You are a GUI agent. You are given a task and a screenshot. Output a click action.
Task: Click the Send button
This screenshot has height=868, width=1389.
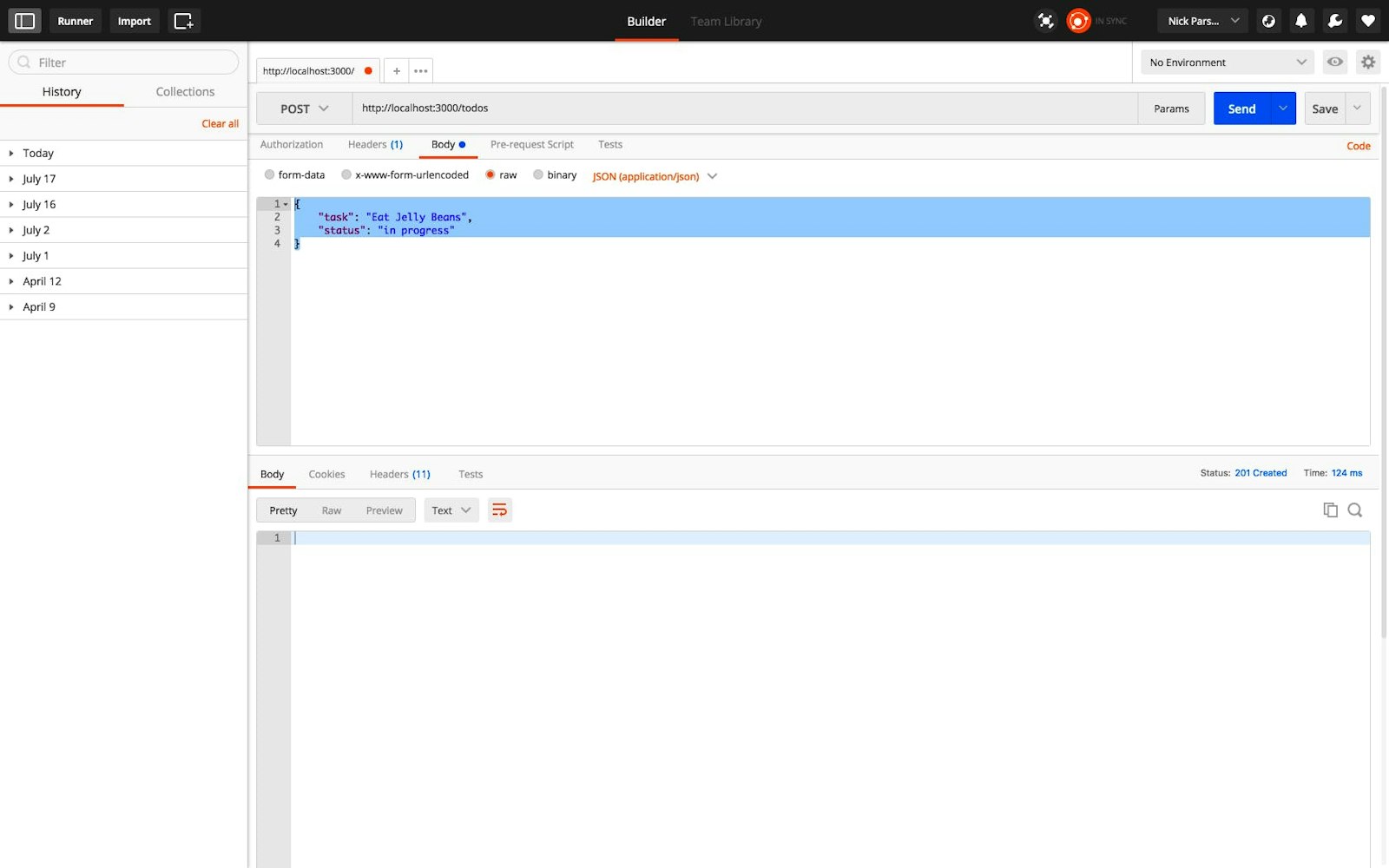[x=1241, y=108]
